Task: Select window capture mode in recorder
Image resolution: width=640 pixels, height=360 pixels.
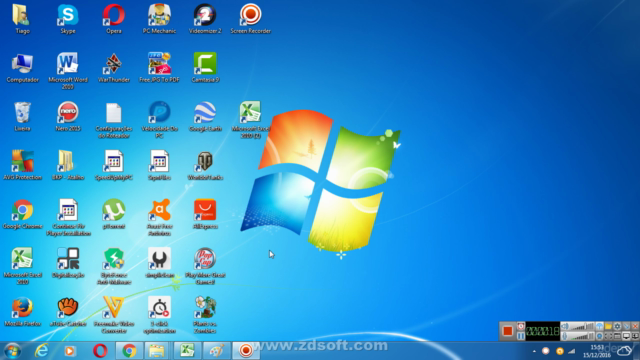Action: [618, 336]
